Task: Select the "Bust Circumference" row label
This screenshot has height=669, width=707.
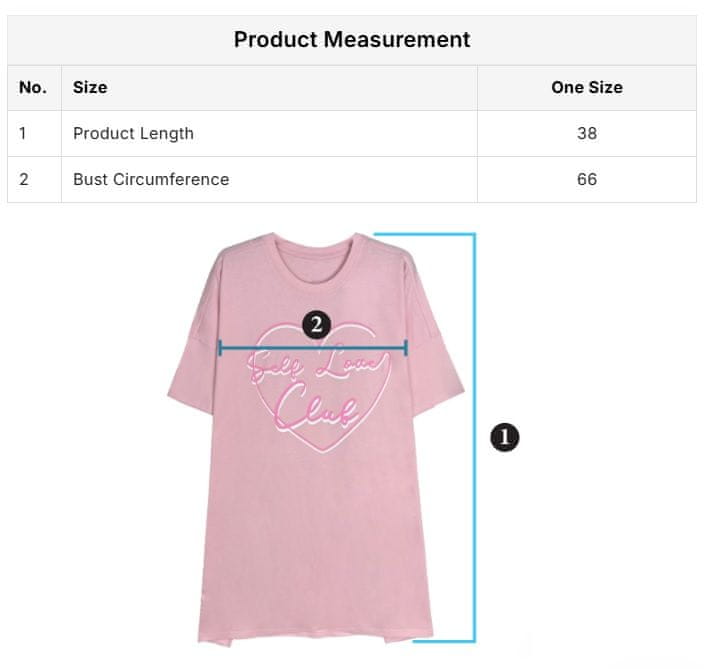Action: point(151,180)
